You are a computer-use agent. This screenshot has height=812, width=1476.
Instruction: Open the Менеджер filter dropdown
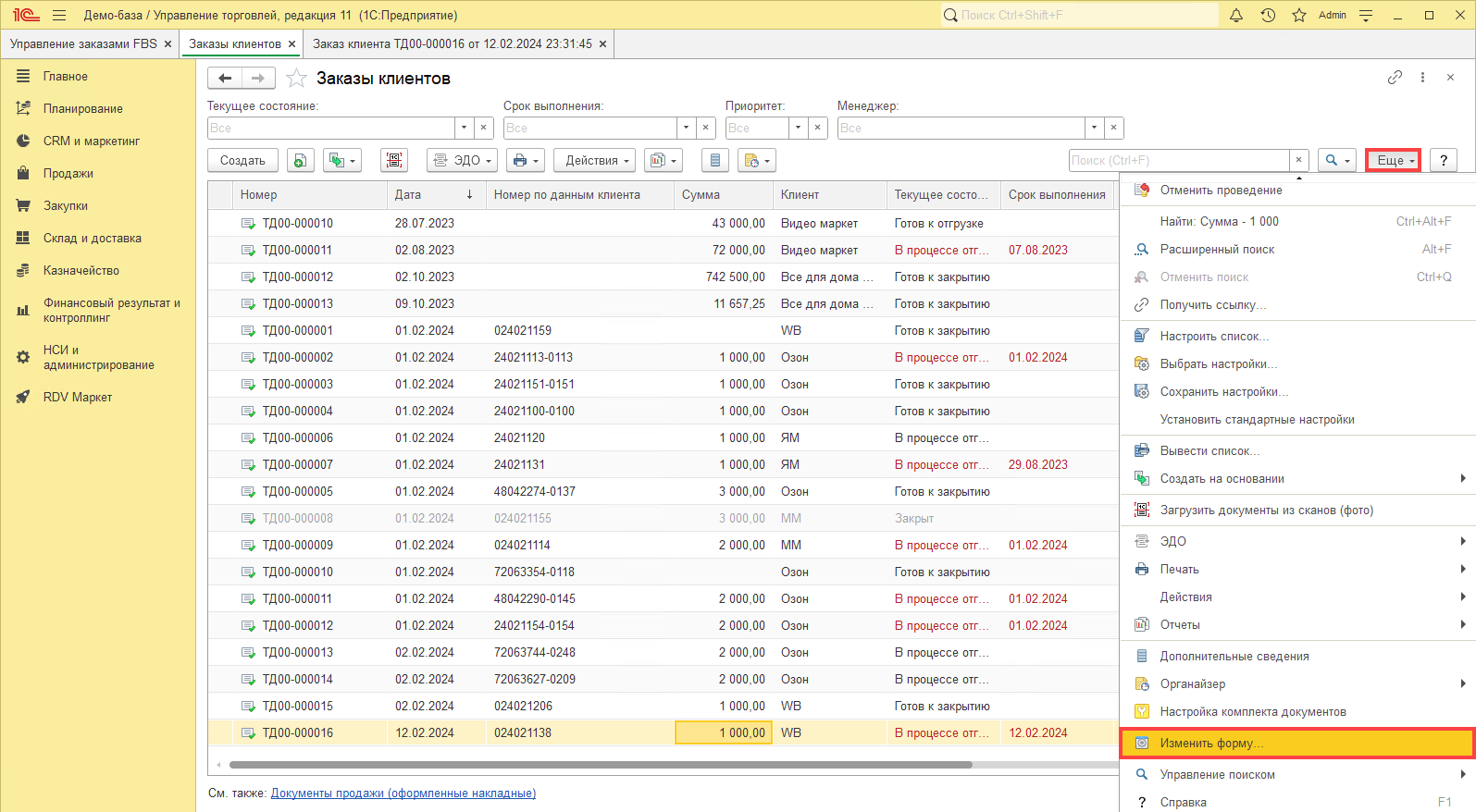[x=1095, y=128]
